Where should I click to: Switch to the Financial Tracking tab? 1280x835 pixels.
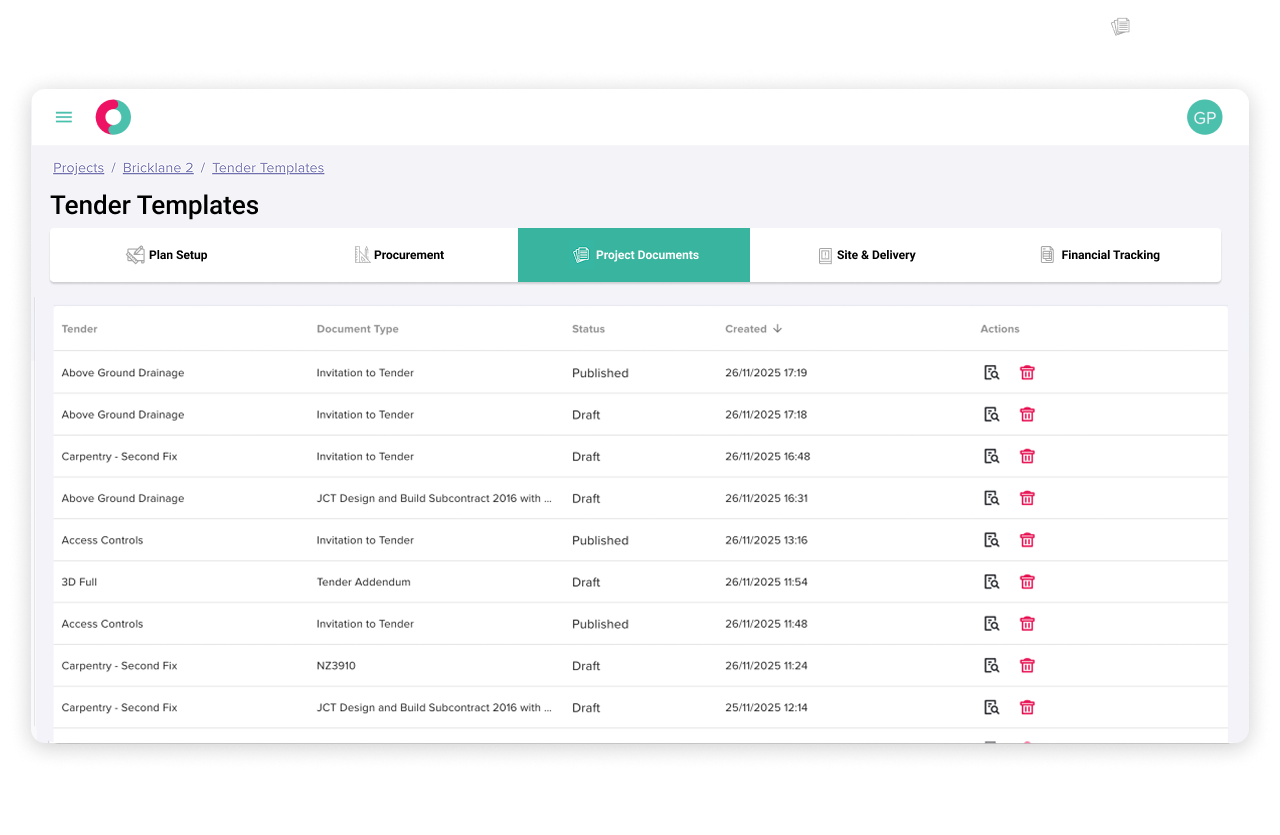pos(1100,255)
